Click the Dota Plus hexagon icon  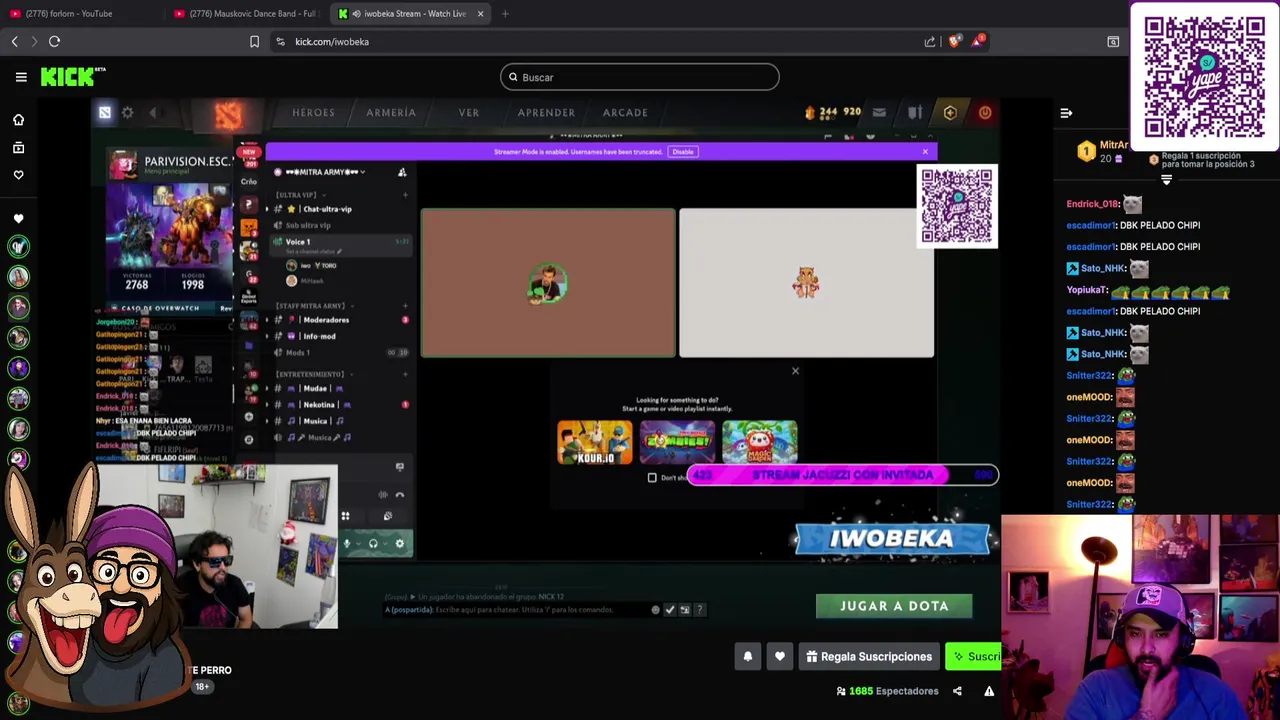(x=950, y=113)
